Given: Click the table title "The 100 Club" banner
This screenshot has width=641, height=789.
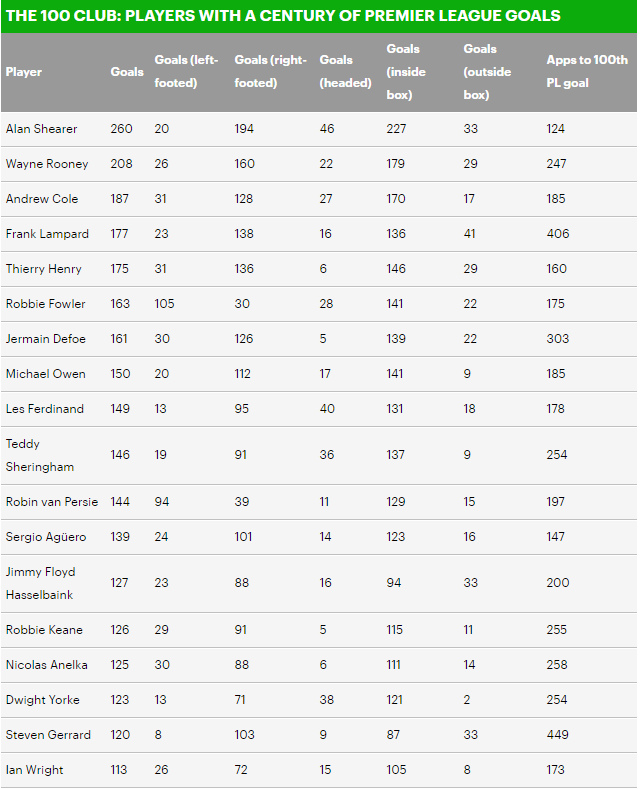Looking at the screenshot, I should 282,16.
